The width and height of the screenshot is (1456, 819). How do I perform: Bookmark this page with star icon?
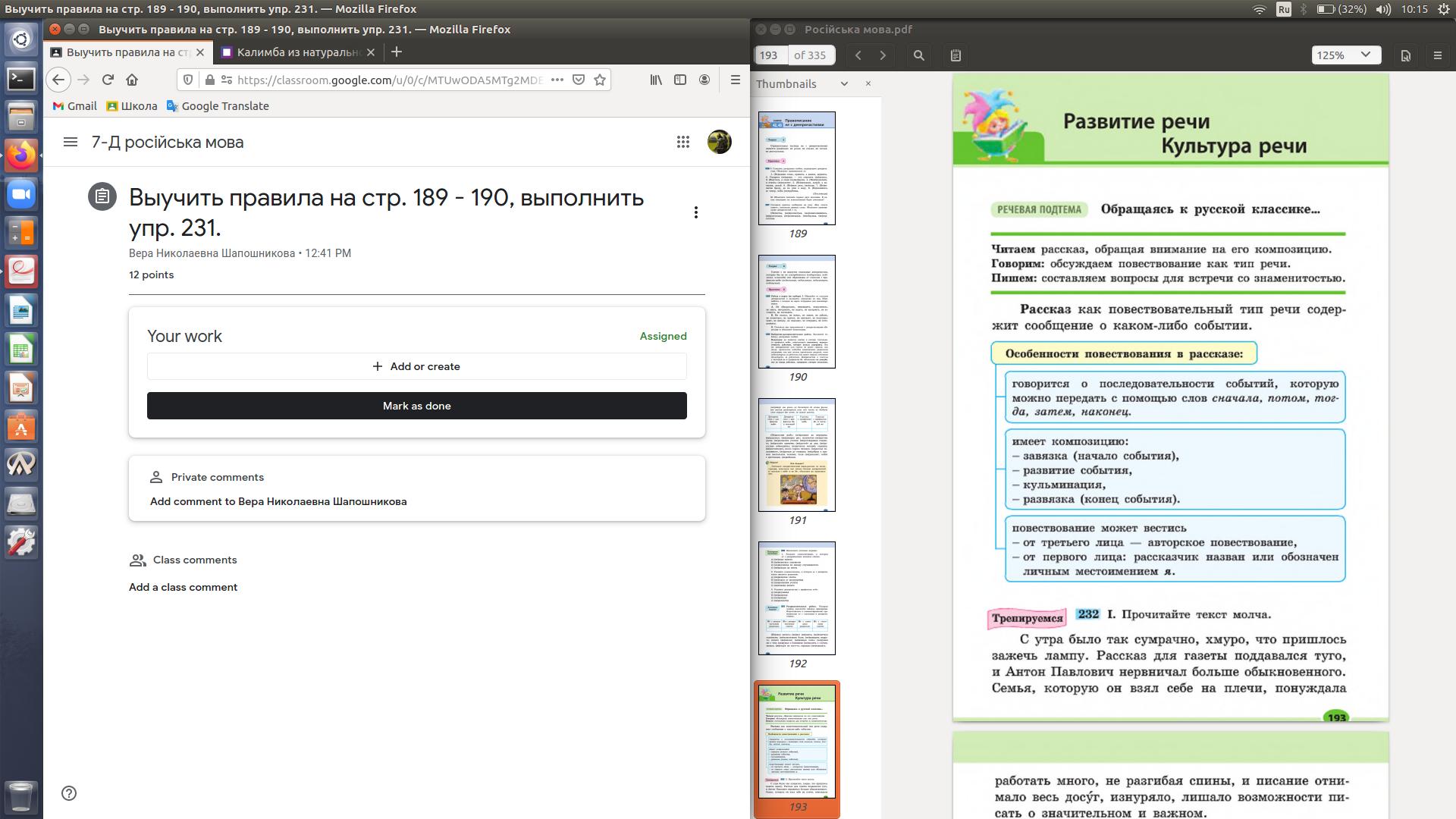point(600,80)
